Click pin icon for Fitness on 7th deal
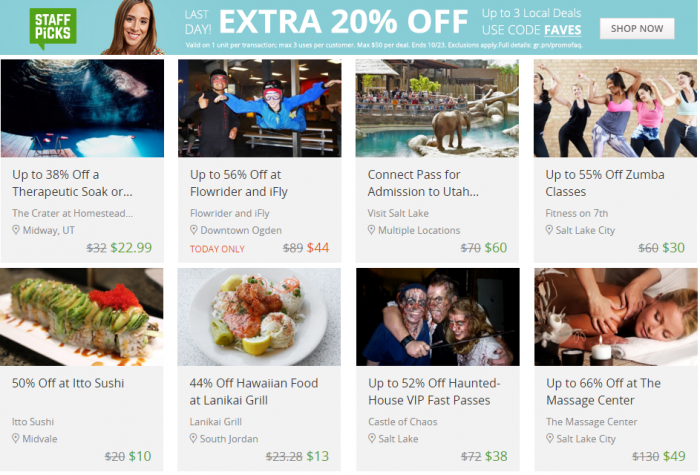 [x=549, y=230]
